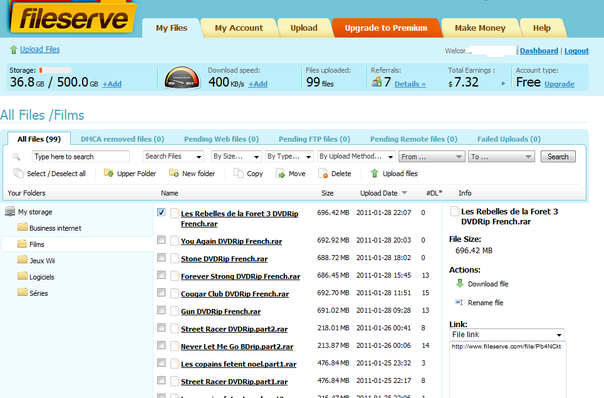Click the Upper Folder icon

pyautogui.click(x=109, y=173)
